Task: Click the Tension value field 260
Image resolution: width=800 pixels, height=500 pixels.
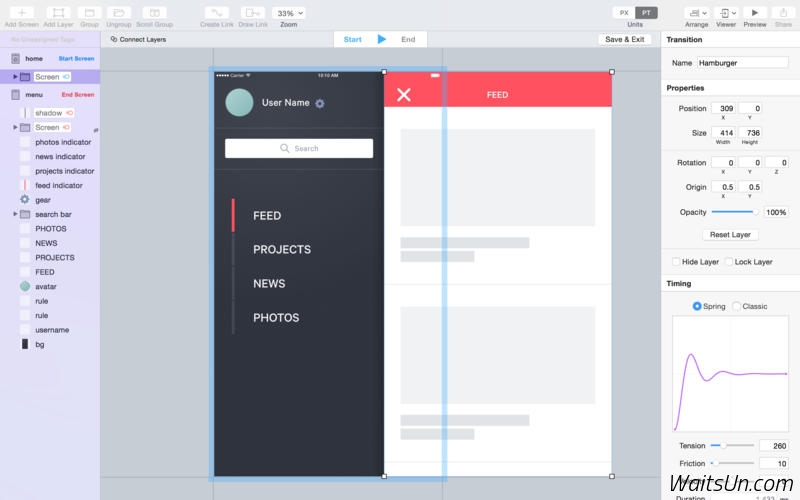Action: click(x=773, y=445)
